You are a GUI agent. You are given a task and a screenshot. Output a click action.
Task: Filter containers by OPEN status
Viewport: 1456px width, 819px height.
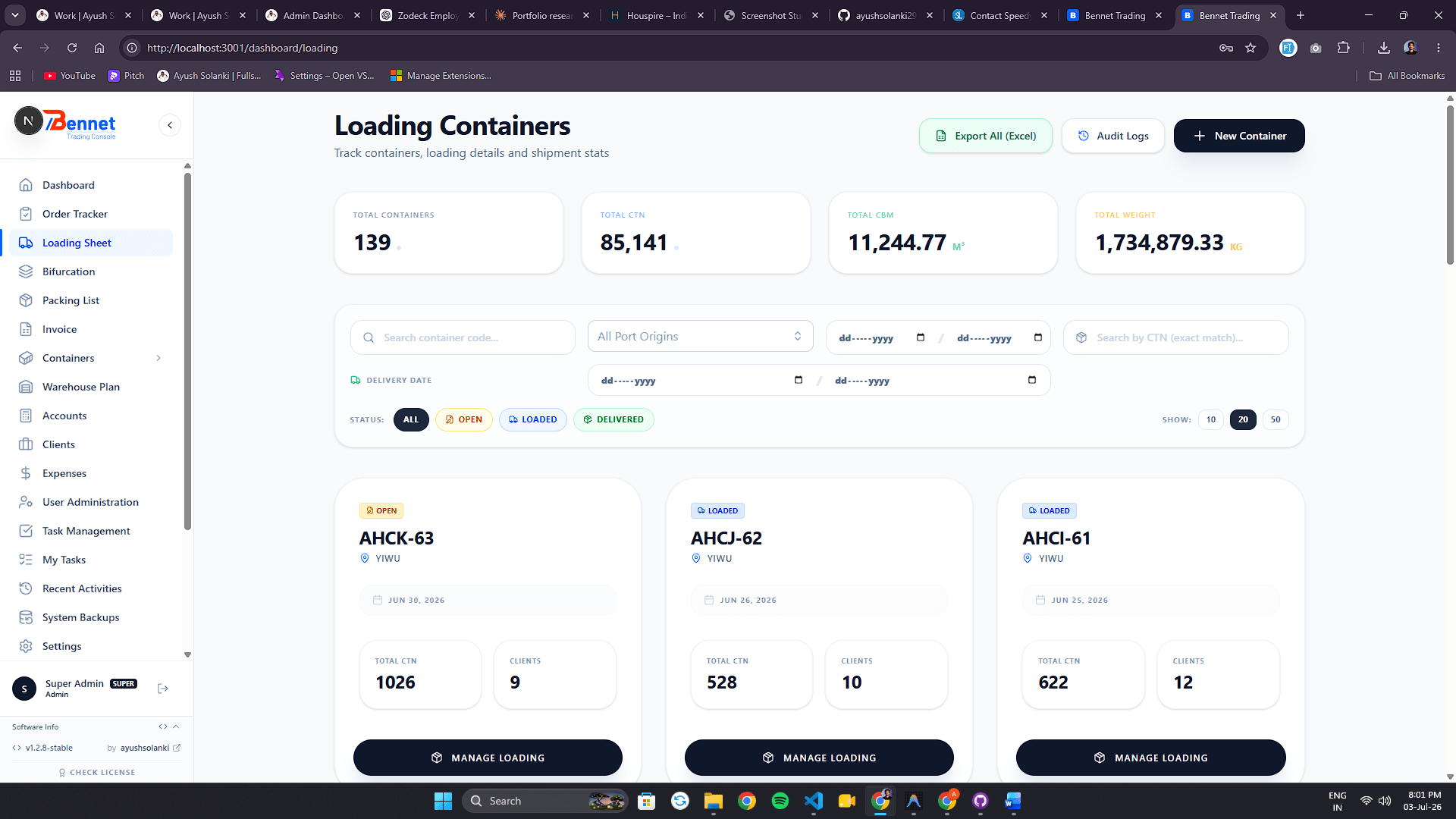[464, 419]
